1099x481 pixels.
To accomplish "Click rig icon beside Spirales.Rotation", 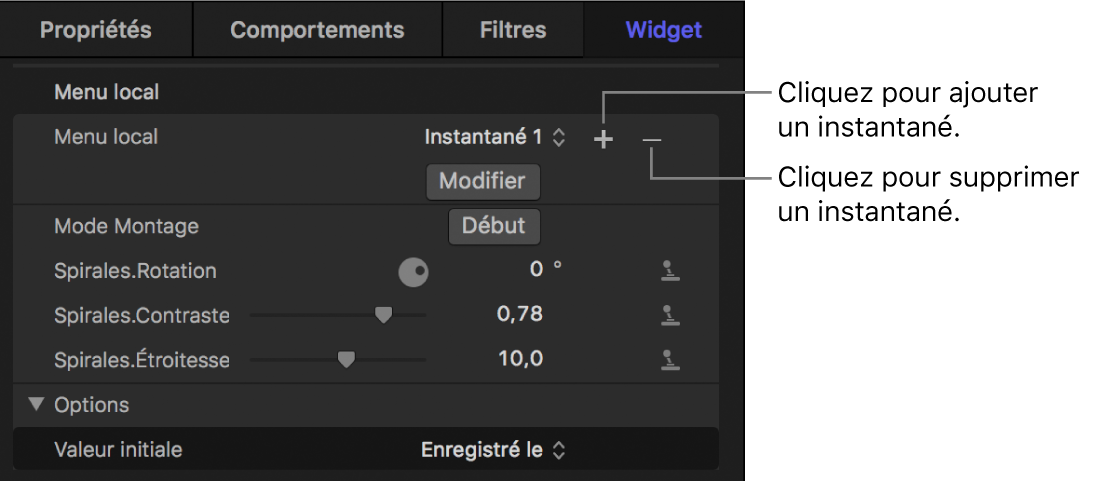I will [x=671, y=271].
